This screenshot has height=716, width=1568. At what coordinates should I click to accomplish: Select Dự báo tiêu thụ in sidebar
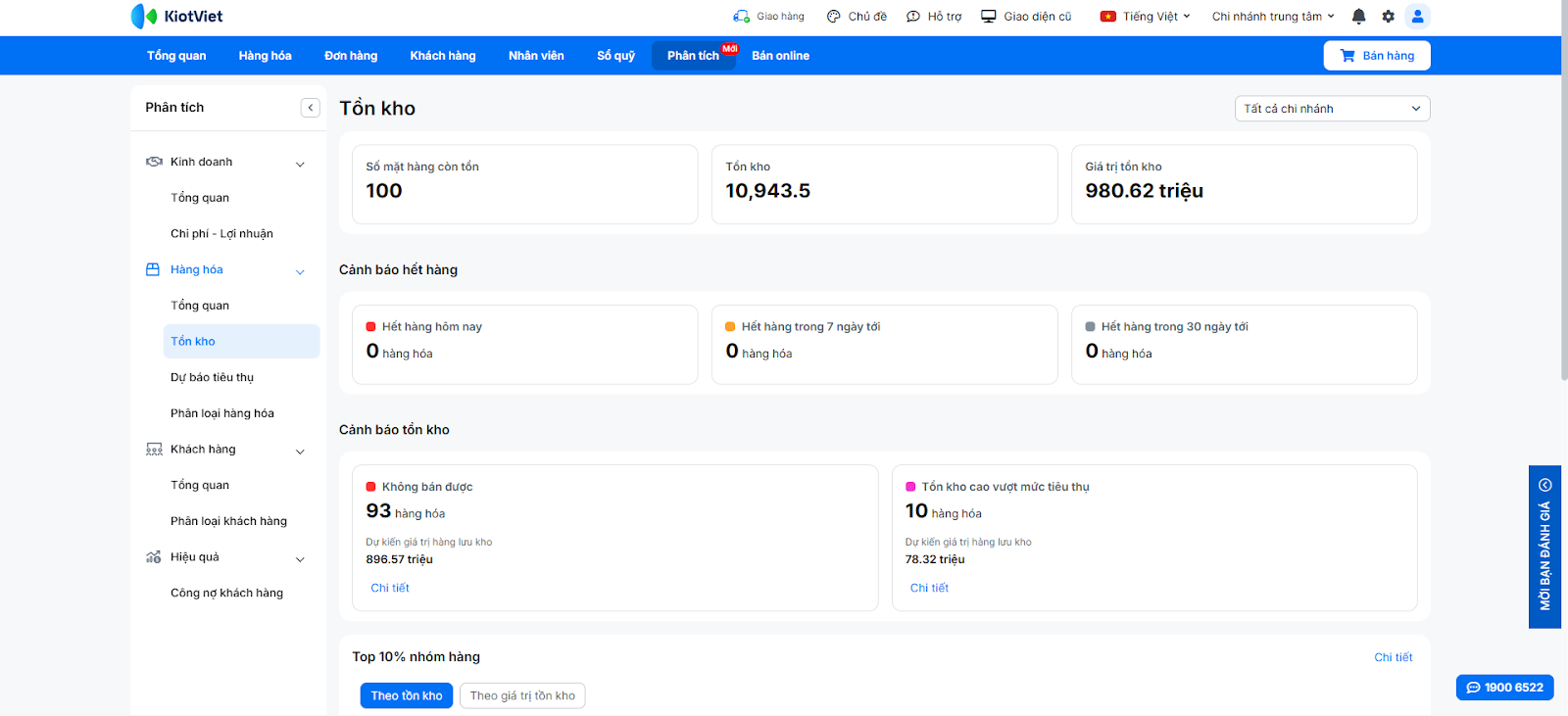[x=212, y=377]
